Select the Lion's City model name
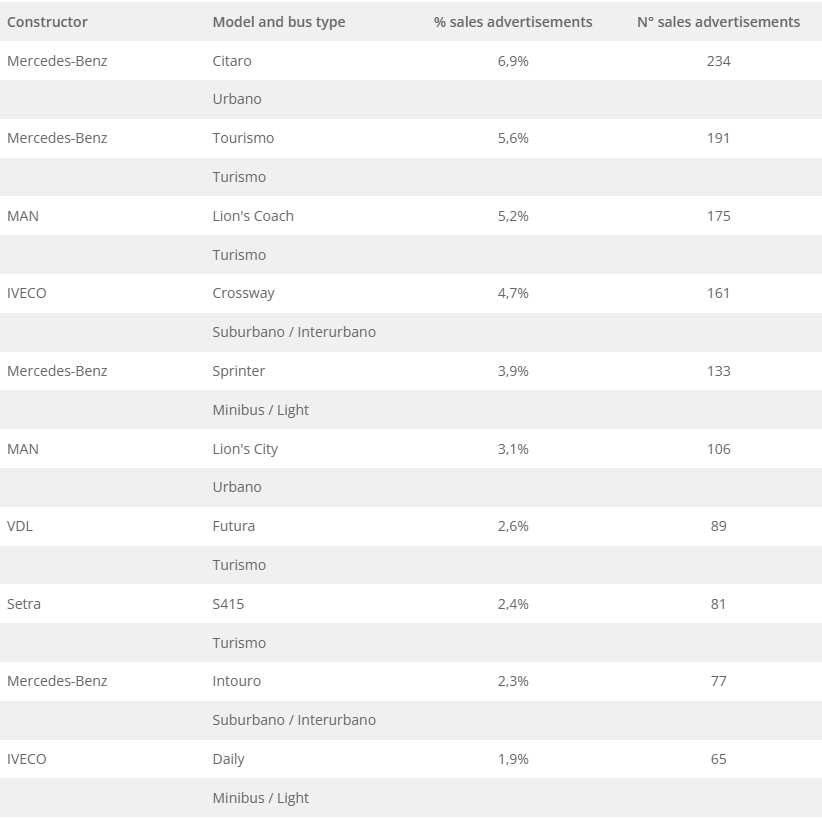The height and width of the screenshot is (818, 822). (x=245, y=449)
